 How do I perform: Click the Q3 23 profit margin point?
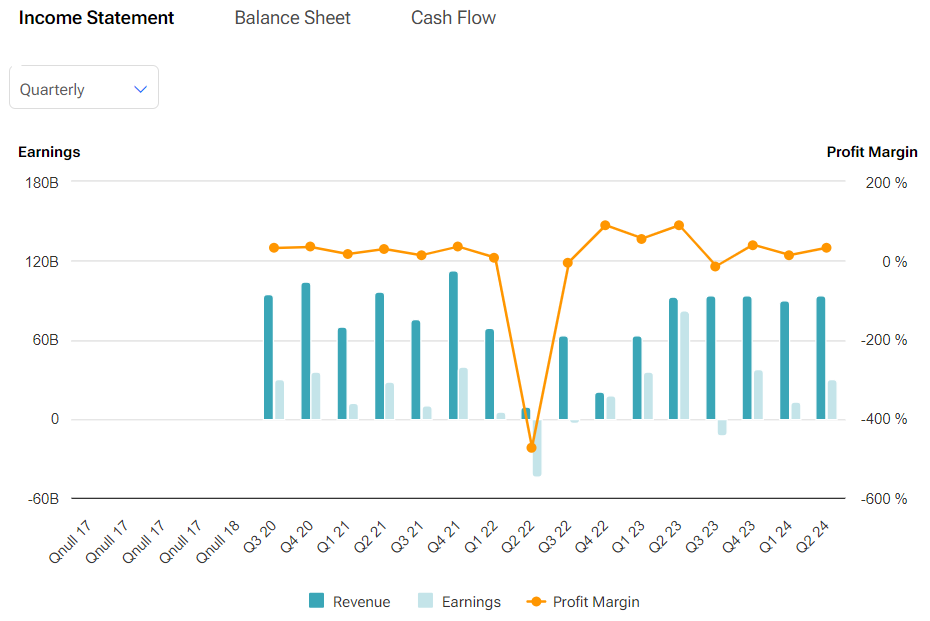pos(715,266)
